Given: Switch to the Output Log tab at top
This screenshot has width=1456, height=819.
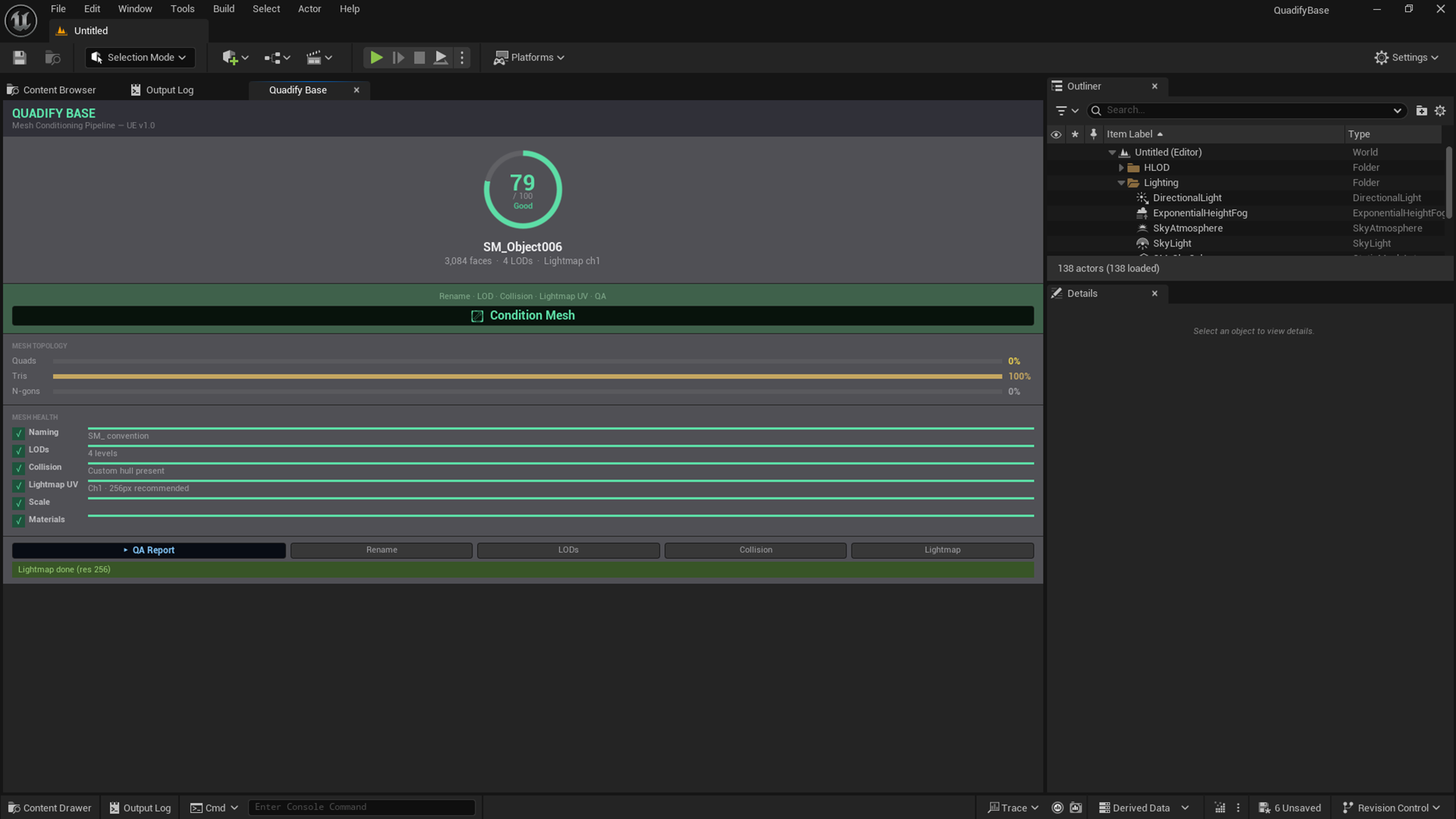Looking at the screenshot, I should click(162, 90).
